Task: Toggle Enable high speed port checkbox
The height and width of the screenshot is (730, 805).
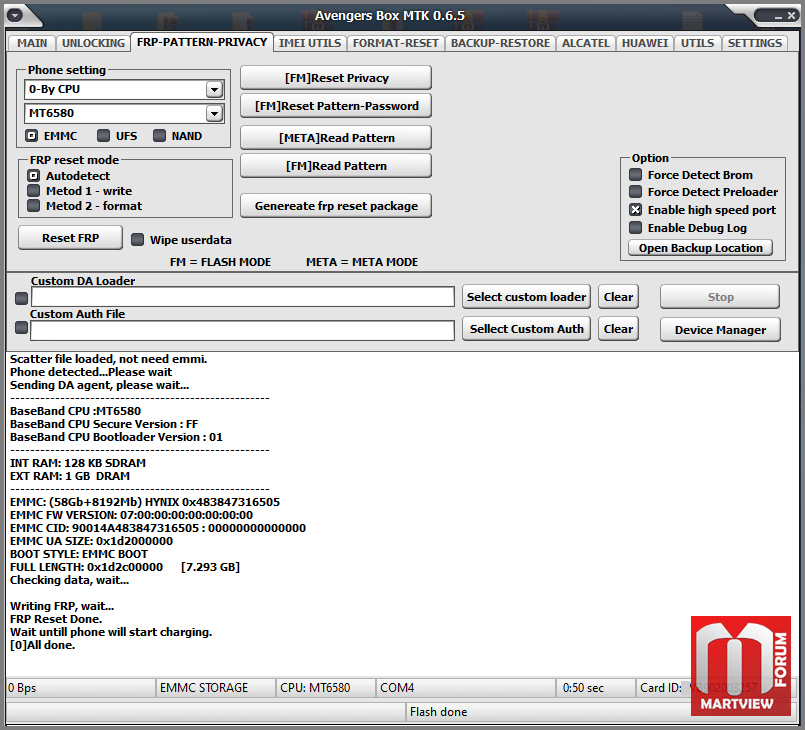Action: coord(636,210)
